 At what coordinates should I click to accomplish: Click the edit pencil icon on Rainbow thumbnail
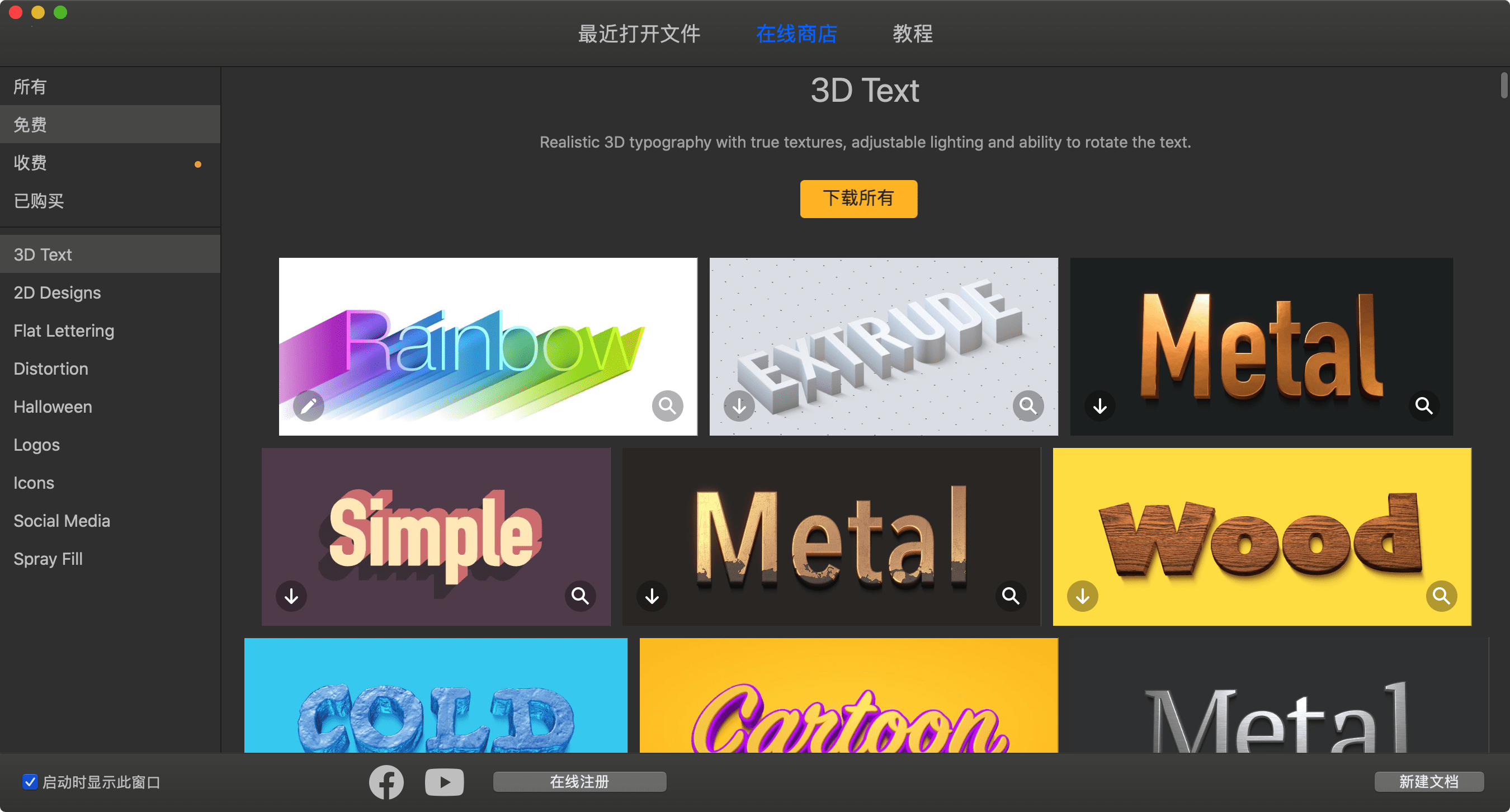pos(308,405)
